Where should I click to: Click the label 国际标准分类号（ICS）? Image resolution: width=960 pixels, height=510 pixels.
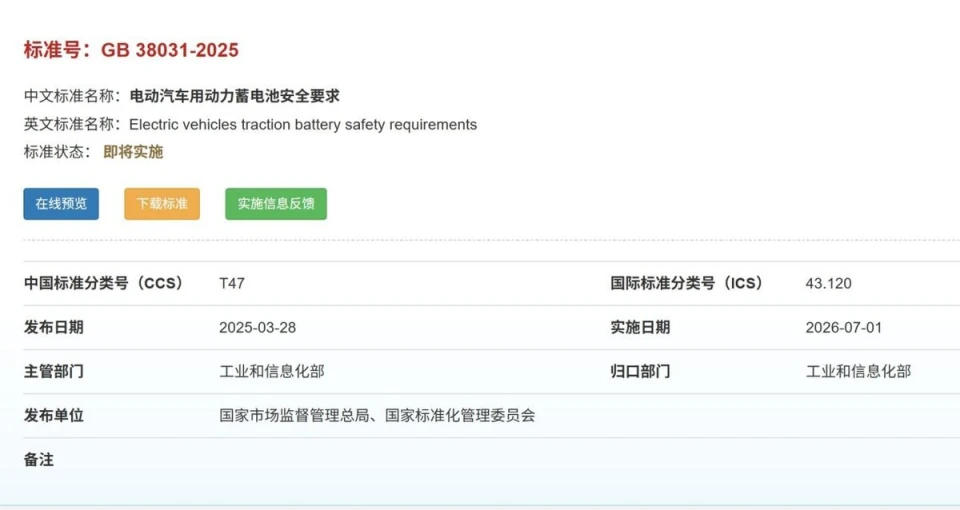click(687, 283)
